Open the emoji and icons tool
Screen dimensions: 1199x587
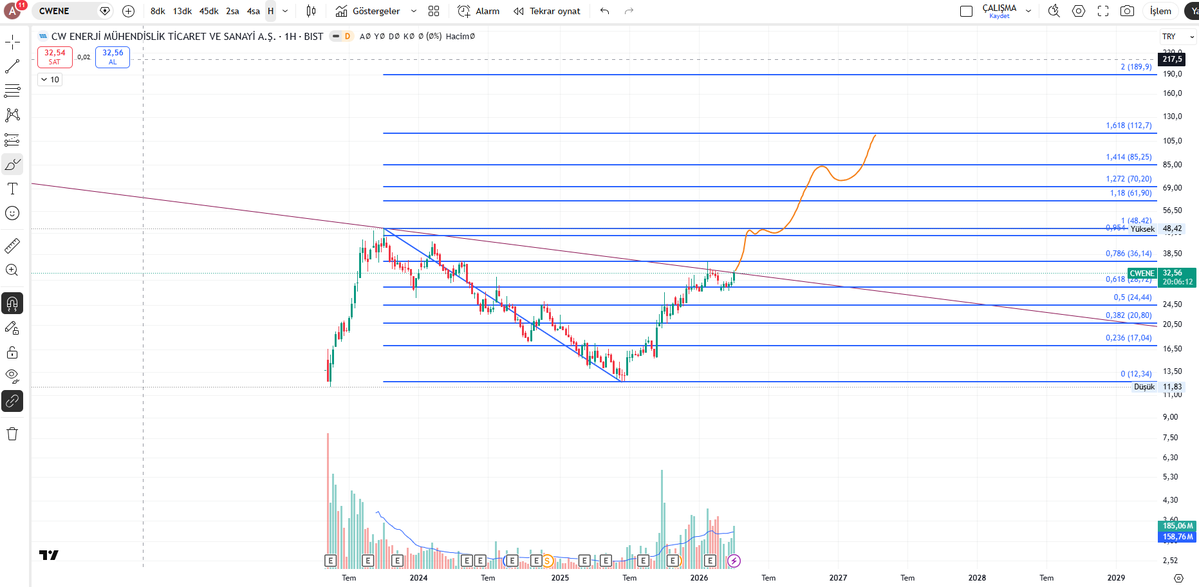(12, 213)
